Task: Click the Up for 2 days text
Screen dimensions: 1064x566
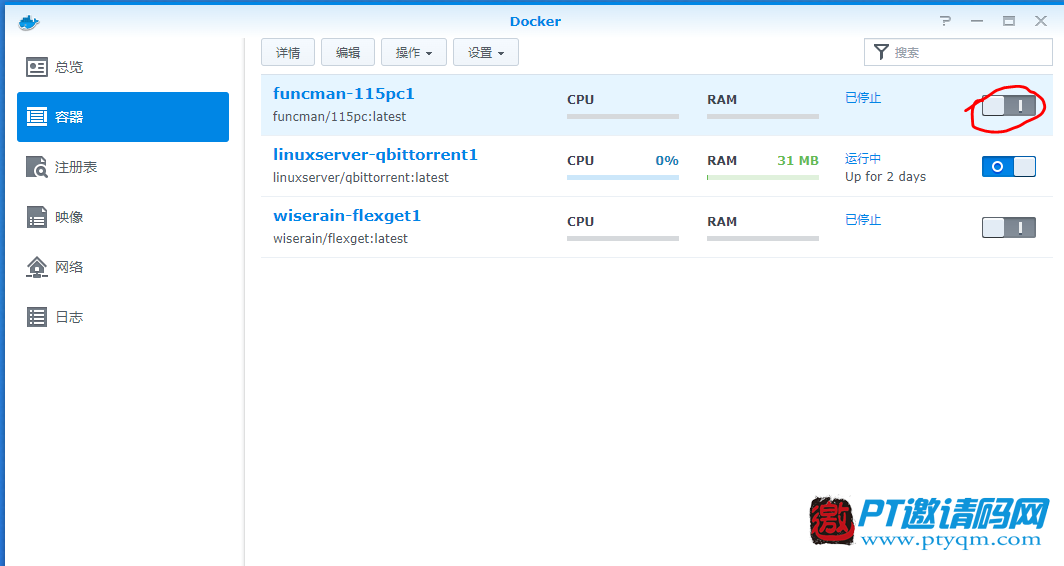Action: pos(886,176)
